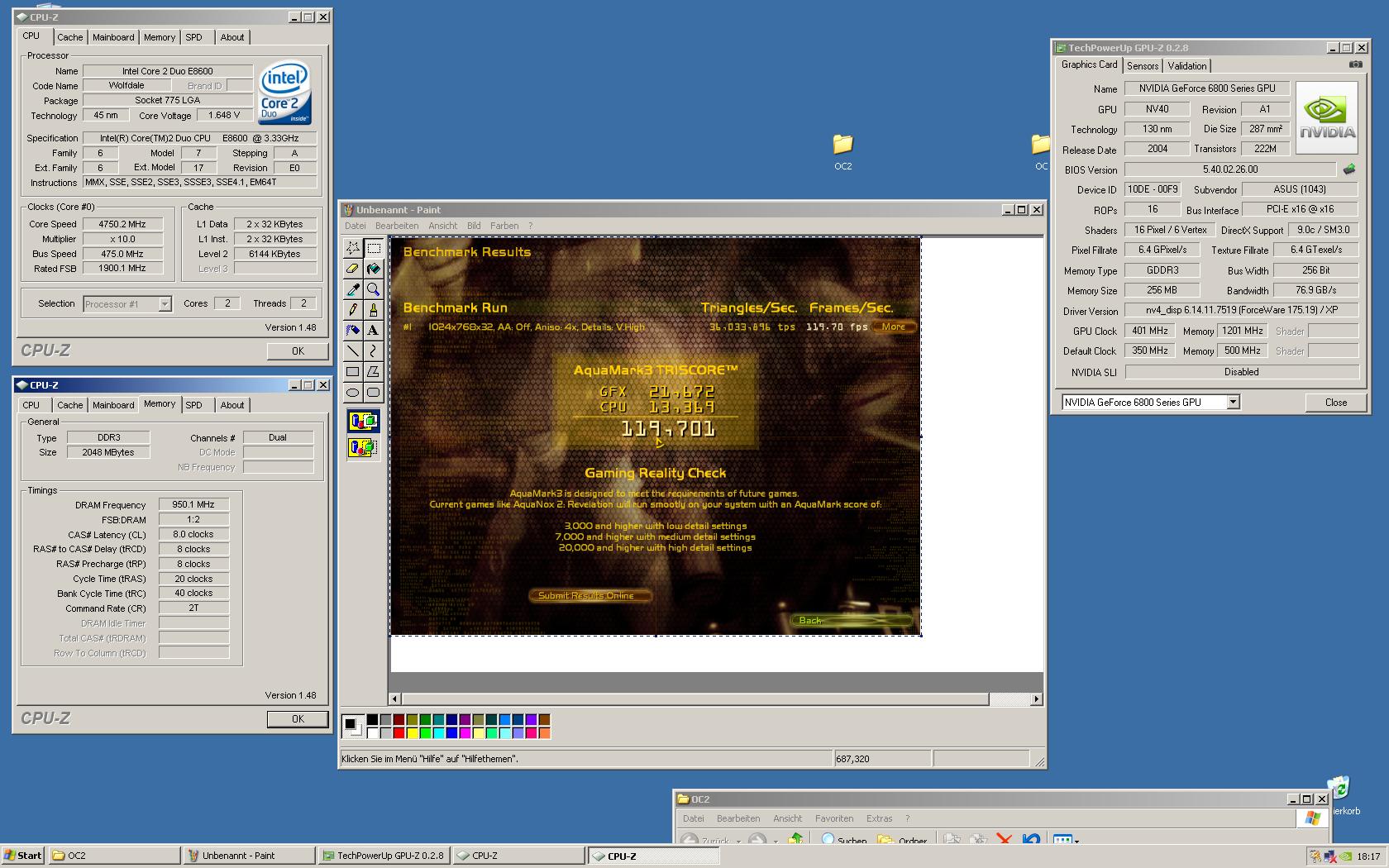Switch to the Cache tab in top CPU-Z

click(69, 37)
